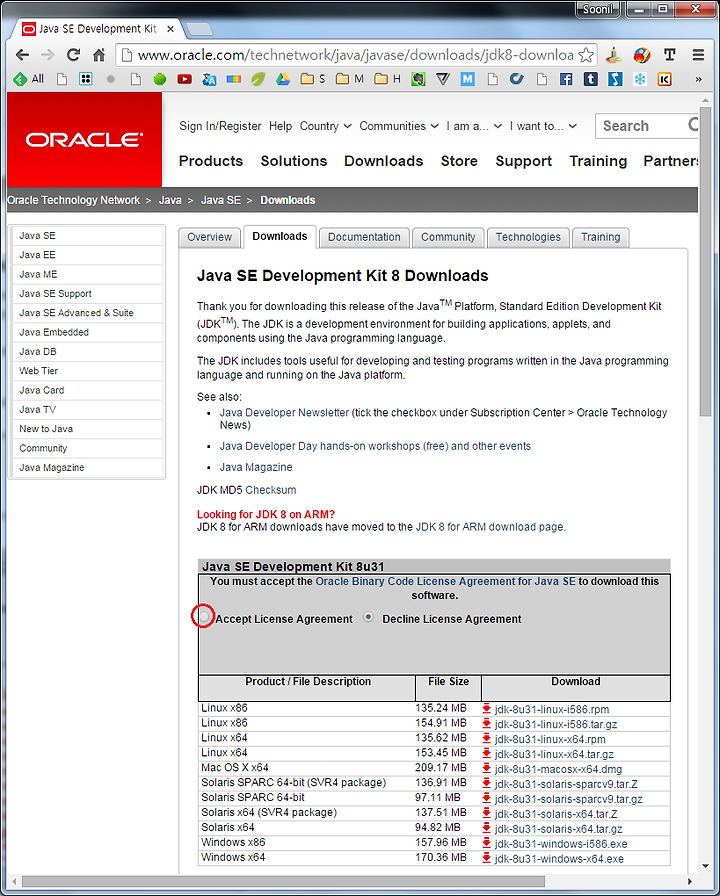The image size is (720, 896).
Task: Open the Evernote elephant bookmark icon
Action: pyautogui.click(x=418, y=79)
